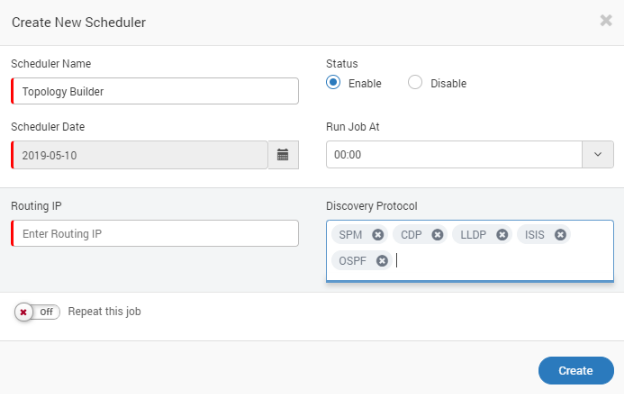Remove the ISIS protocol tag
Viewport: 624px width, 395px height.
pos(560,235)
